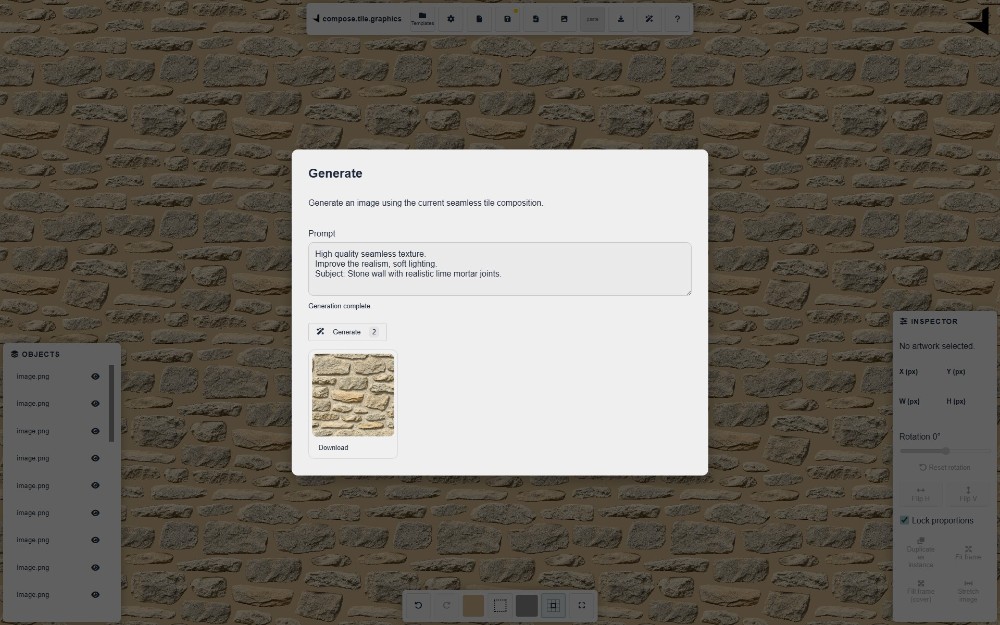Click the tan background color swatch
Viewport: 1000px width, 625px height.
tap(473, 605)
